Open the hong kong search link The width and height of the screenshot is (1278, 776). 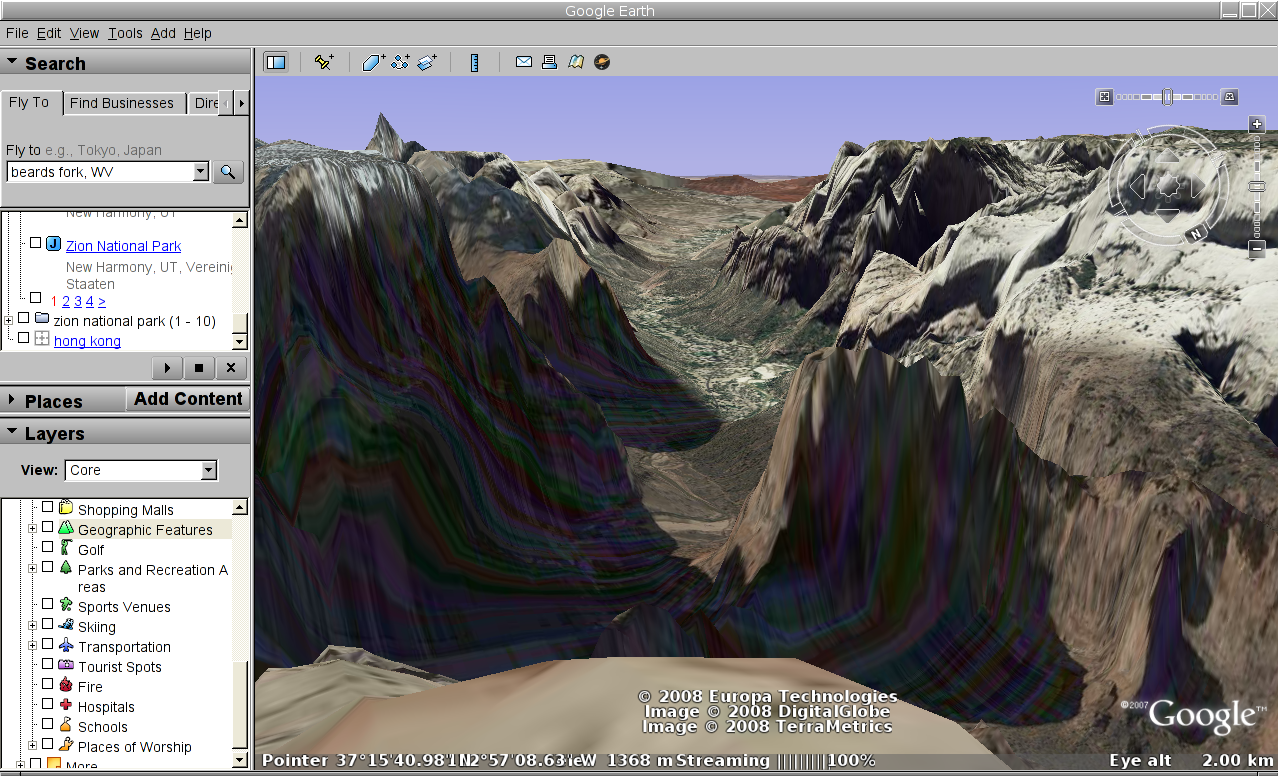click(87, 341)
